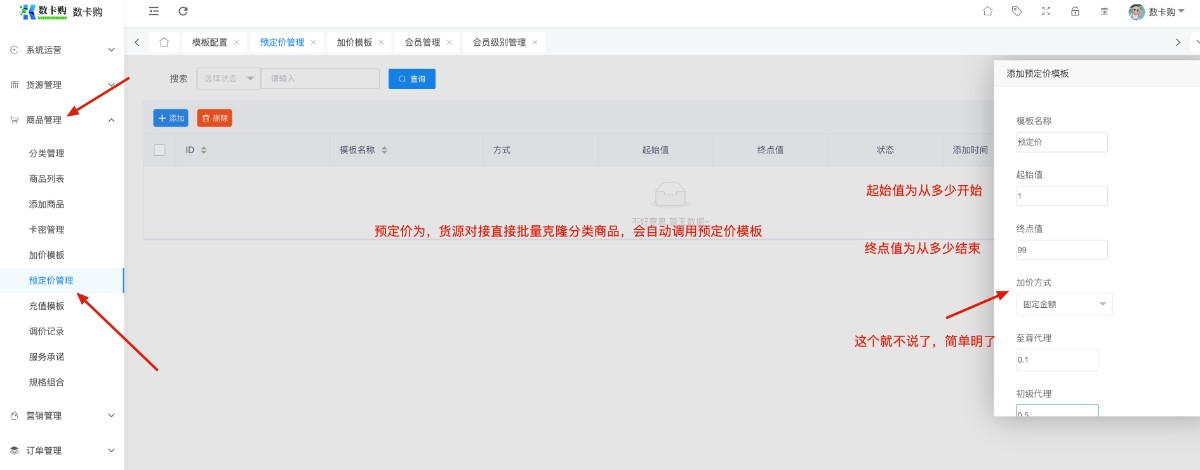
Task: Open 商品列表 in the sidebar
Action: tap(47, 179)
